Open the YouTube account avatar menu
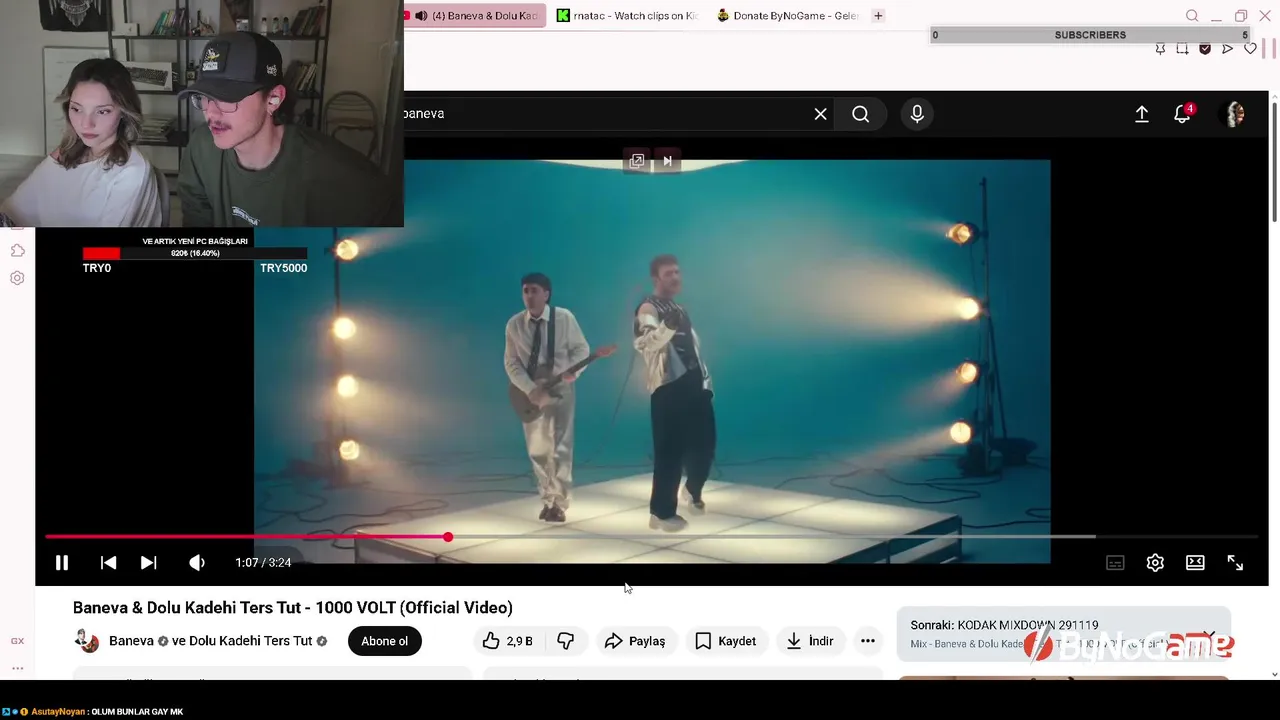The image size is (1280, 720). (1235, 114)
